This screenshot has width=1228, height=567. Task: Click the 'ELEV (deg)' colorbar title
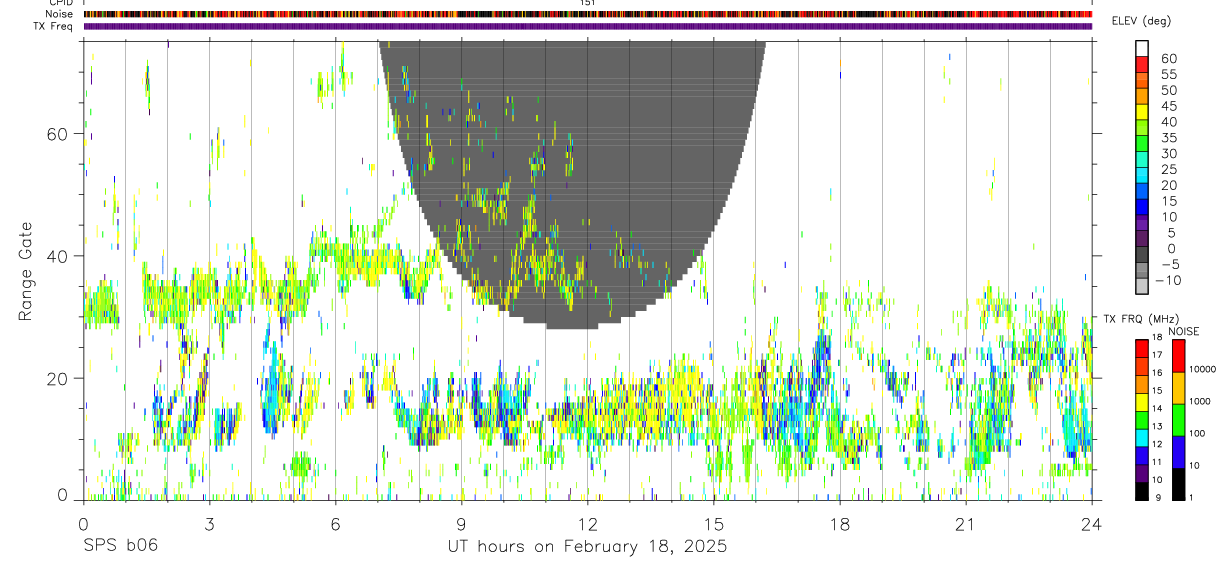click(1141, 21)
